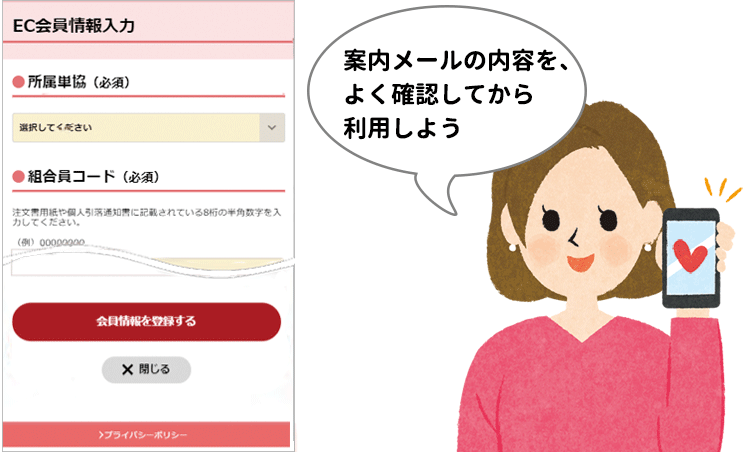
Task: Click the red heart on the smartphone screen
Action: [x=690, y=256]
